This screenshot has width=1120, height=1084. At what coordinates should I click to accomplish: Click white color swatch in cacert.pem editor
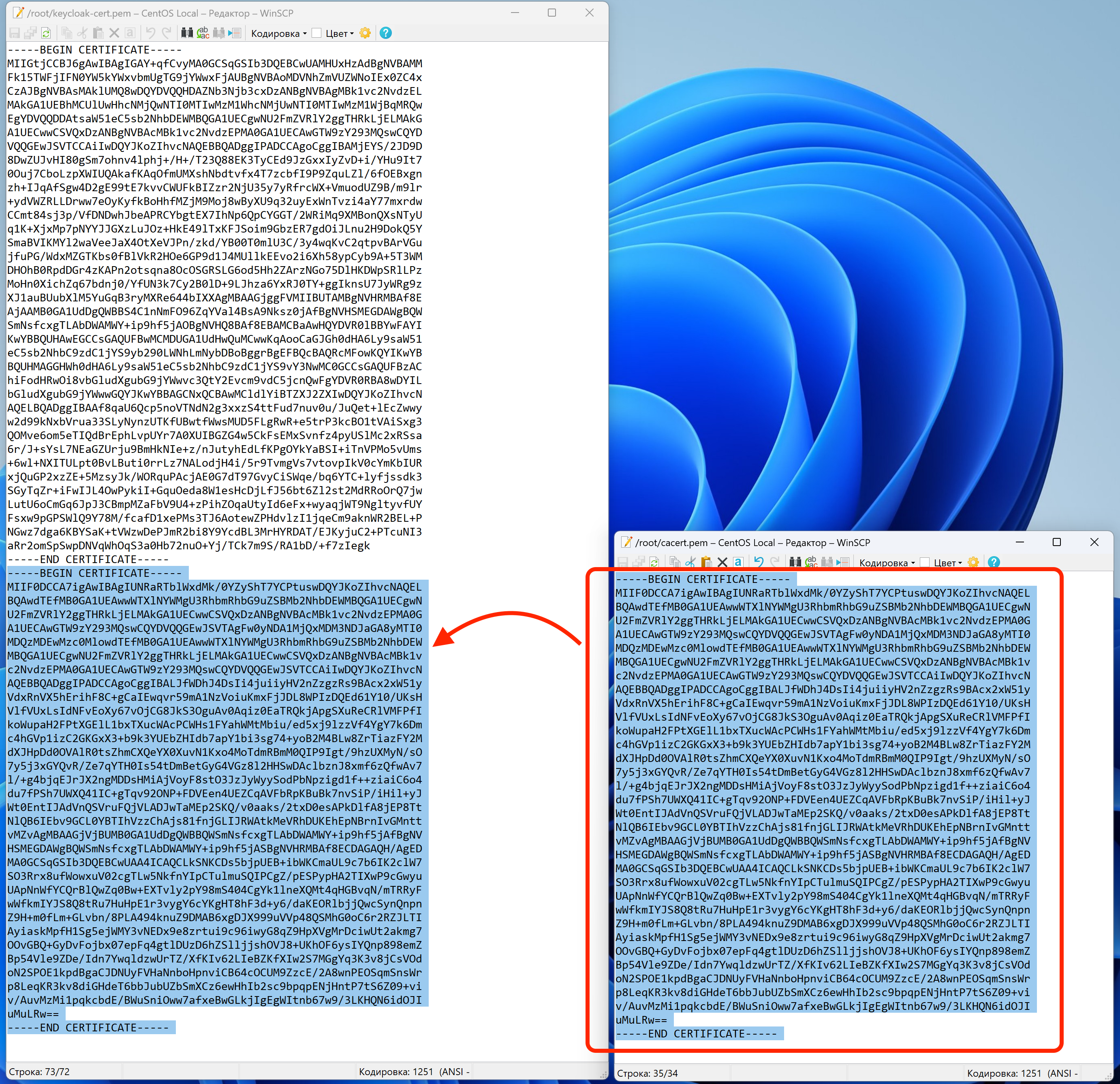click(925, 563)
